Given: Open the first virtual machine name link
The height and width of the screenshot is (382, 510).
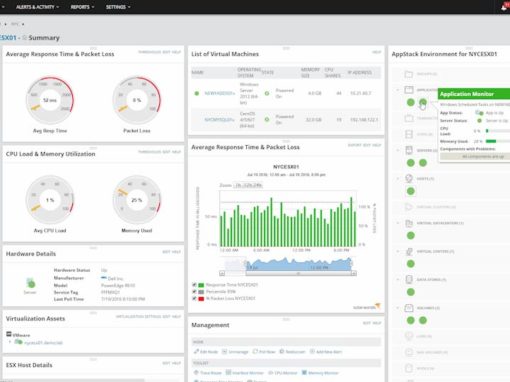Looking at the screenshot, I should pyautogui.click(x=219, y=93).
